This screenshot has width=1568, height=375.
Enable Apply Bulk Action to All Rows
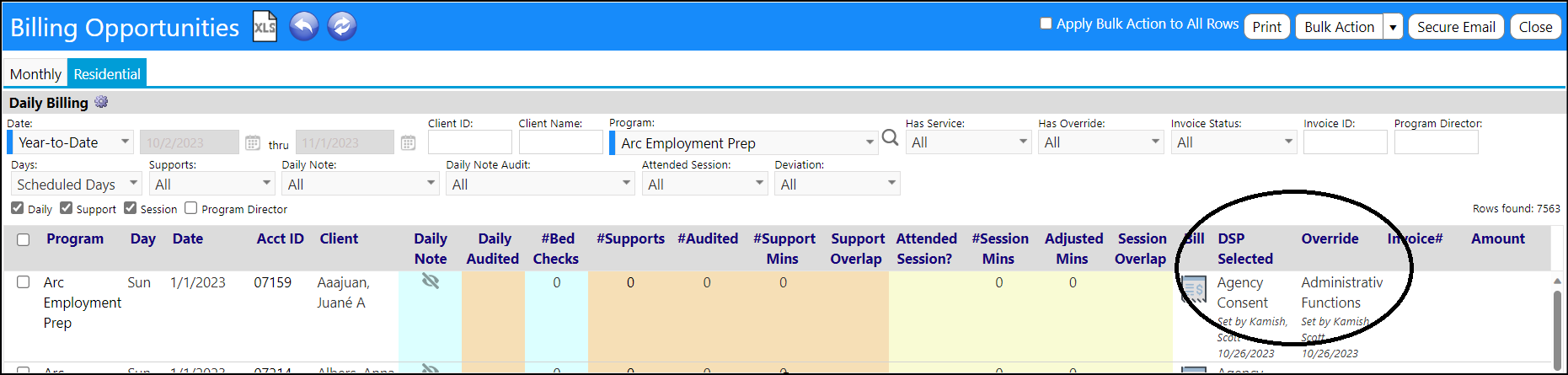(x=1046, y=24)
